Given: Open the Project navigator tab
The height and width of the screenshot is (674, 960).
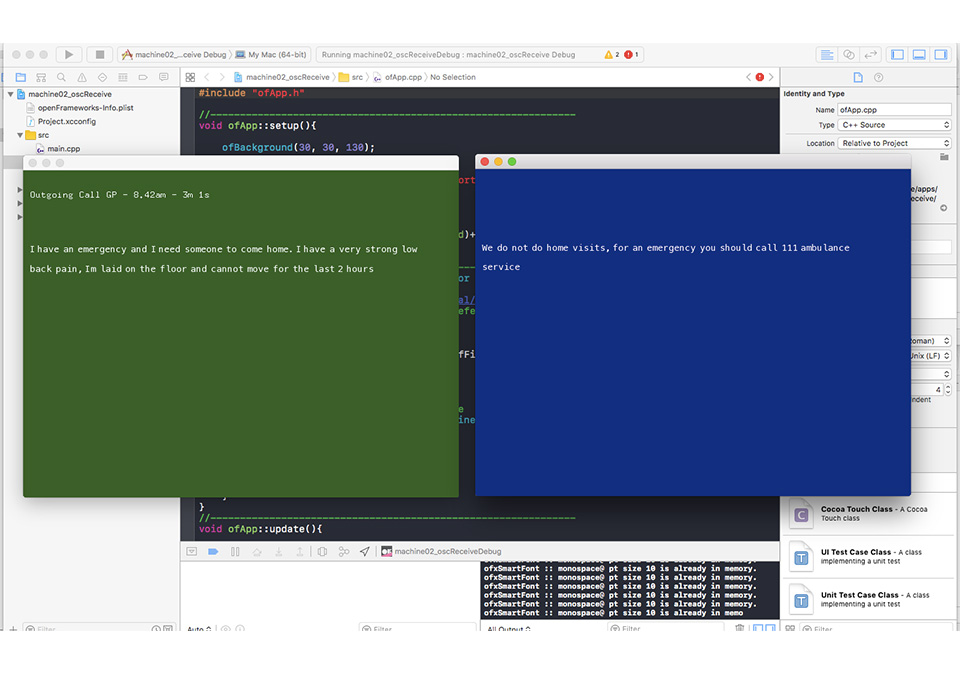Looking at the screenshot, I should coord(21,77).
